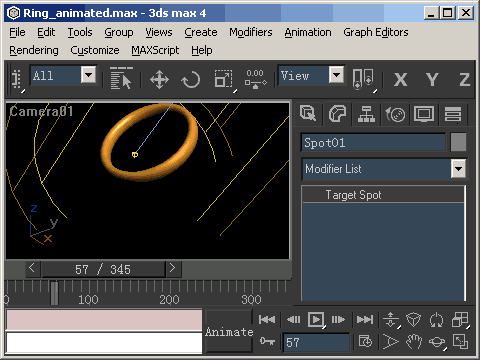
Task: Switch to the Display panel tab
Action: click(424, 114)
